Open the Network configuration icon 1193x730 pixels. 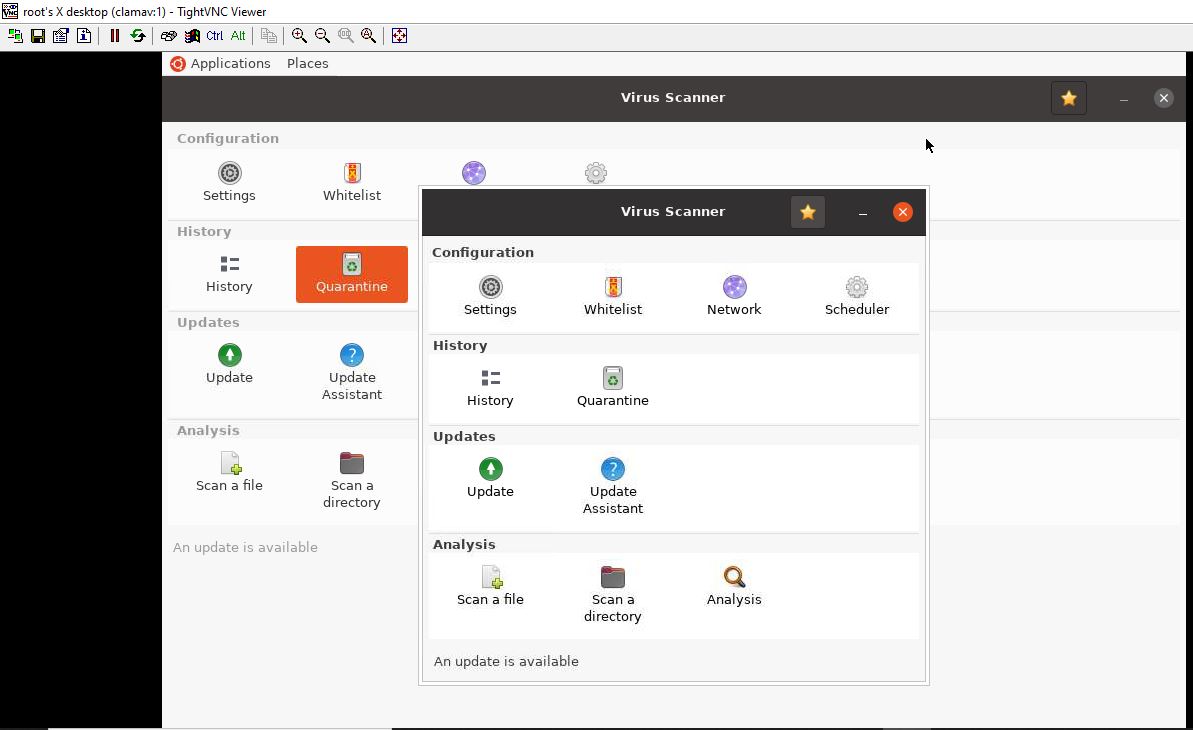734,296
